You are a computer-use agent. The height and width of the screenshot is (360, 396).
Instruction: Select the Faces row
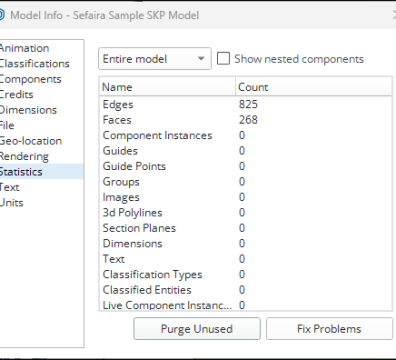(x=245, y=120)
